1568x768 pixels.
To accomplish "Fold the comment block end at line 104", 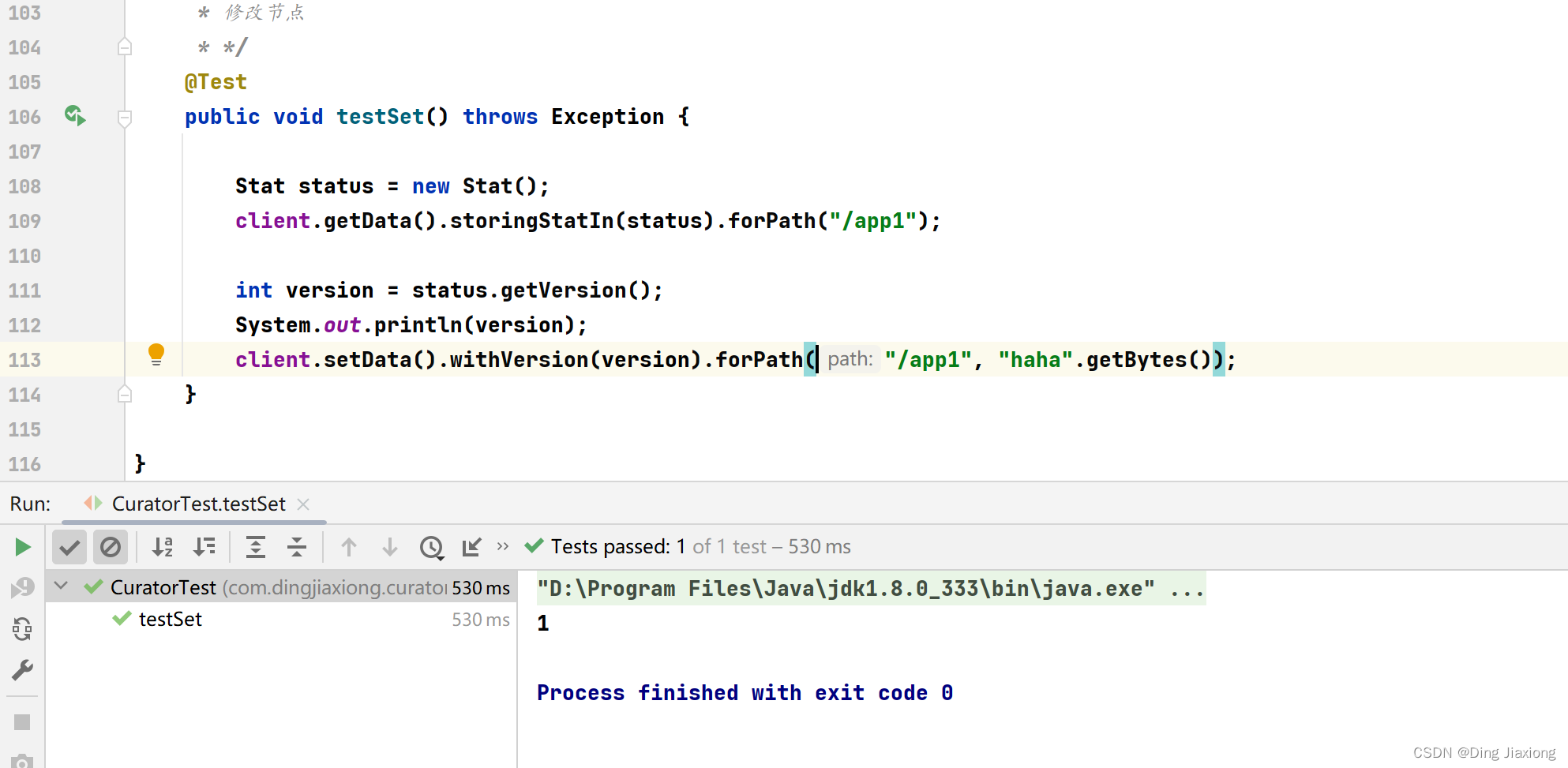I will pyautogui.click(x=125, y=47).
